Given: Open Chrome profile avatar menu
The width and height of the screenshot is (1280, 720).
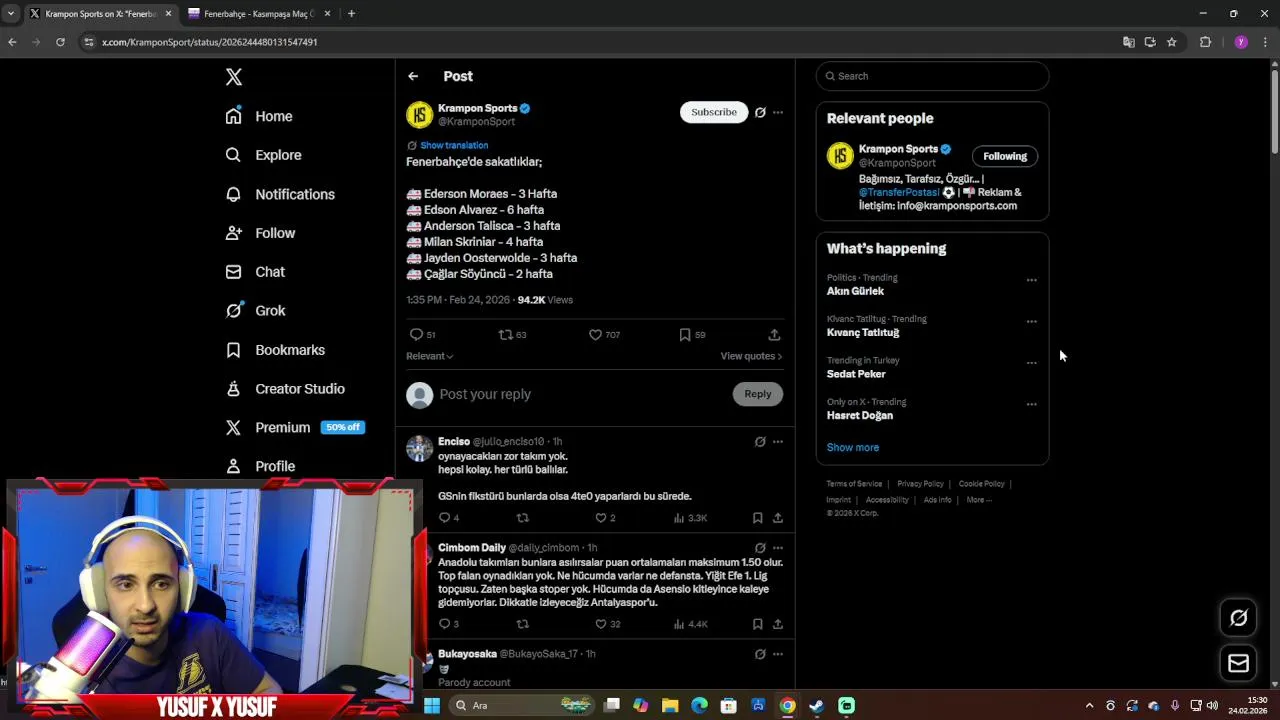Looking at the screenshot, I should tap(1241, 42).
